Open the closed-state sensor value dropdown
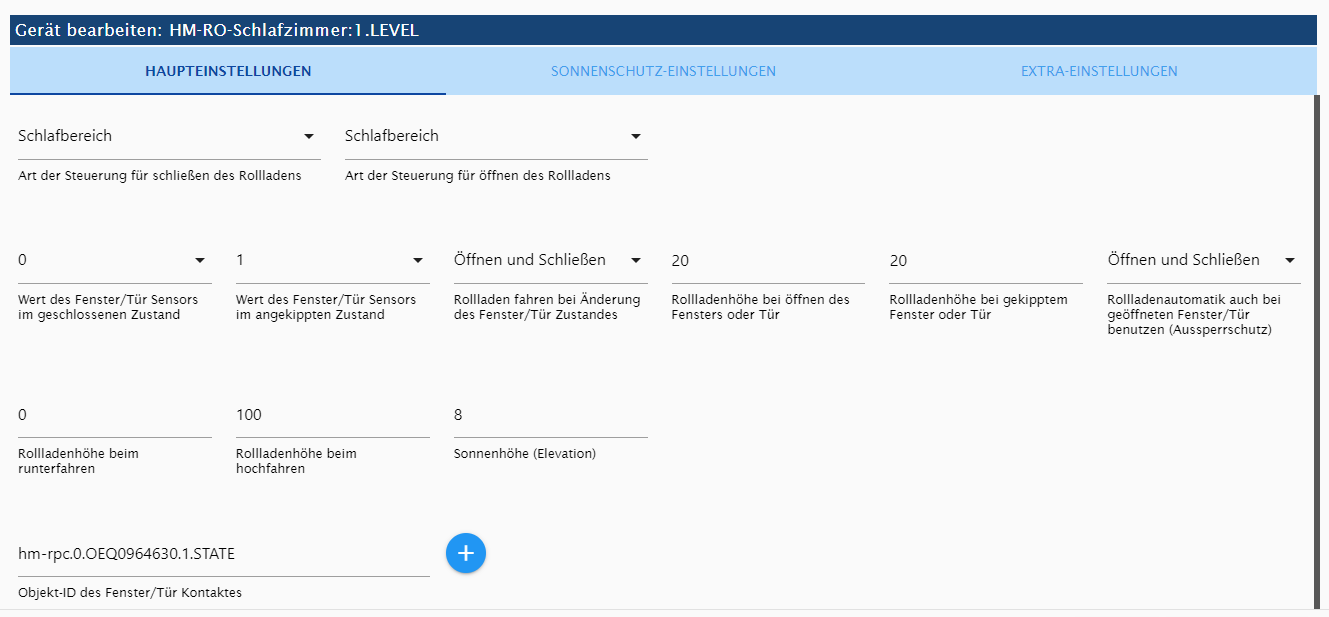The height and width of the screenshot is (617, 1329). tap(115, 260)
